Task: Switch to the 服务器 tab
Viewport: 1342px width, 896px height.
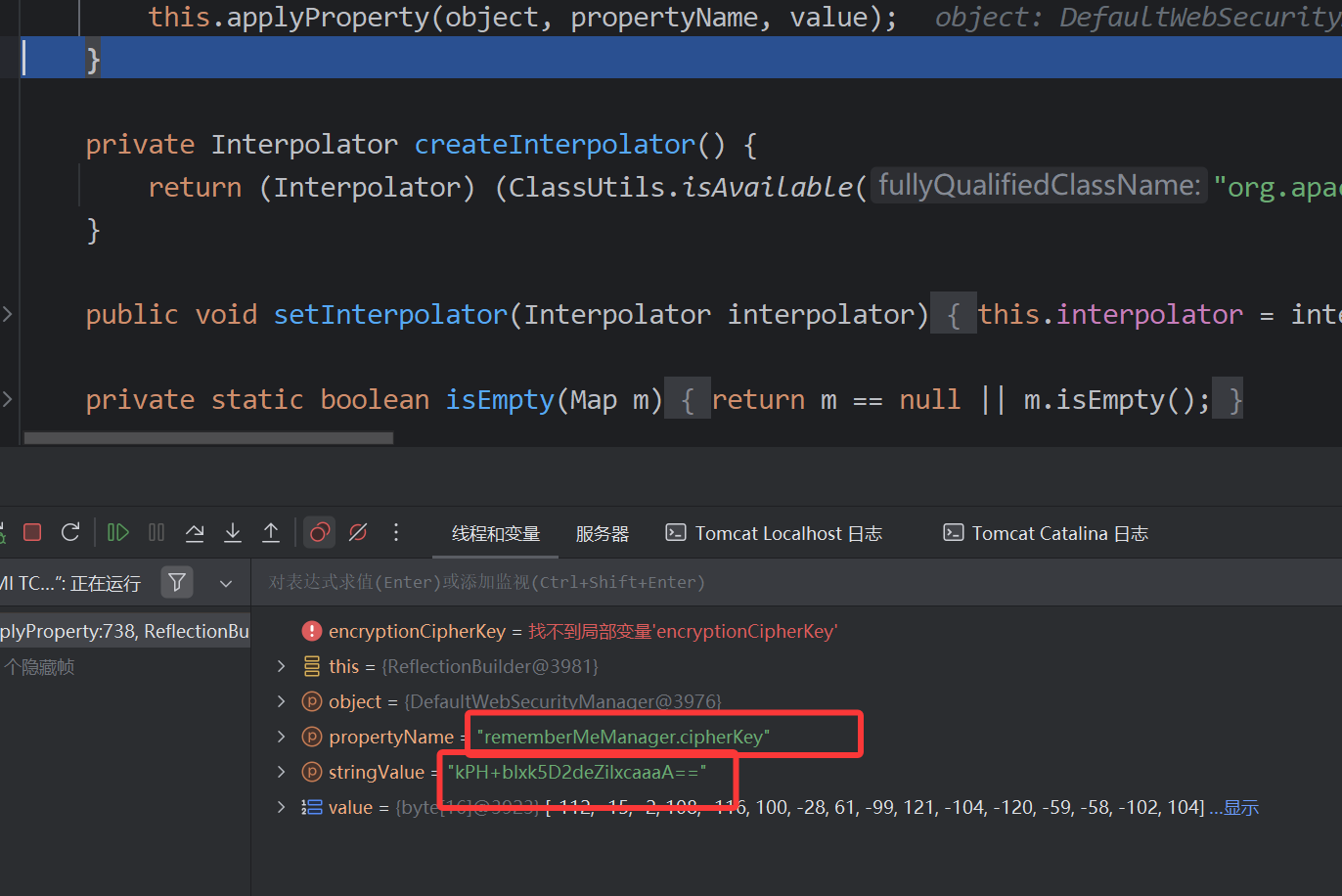Action: pyautogui.click(x=602, y=533)
